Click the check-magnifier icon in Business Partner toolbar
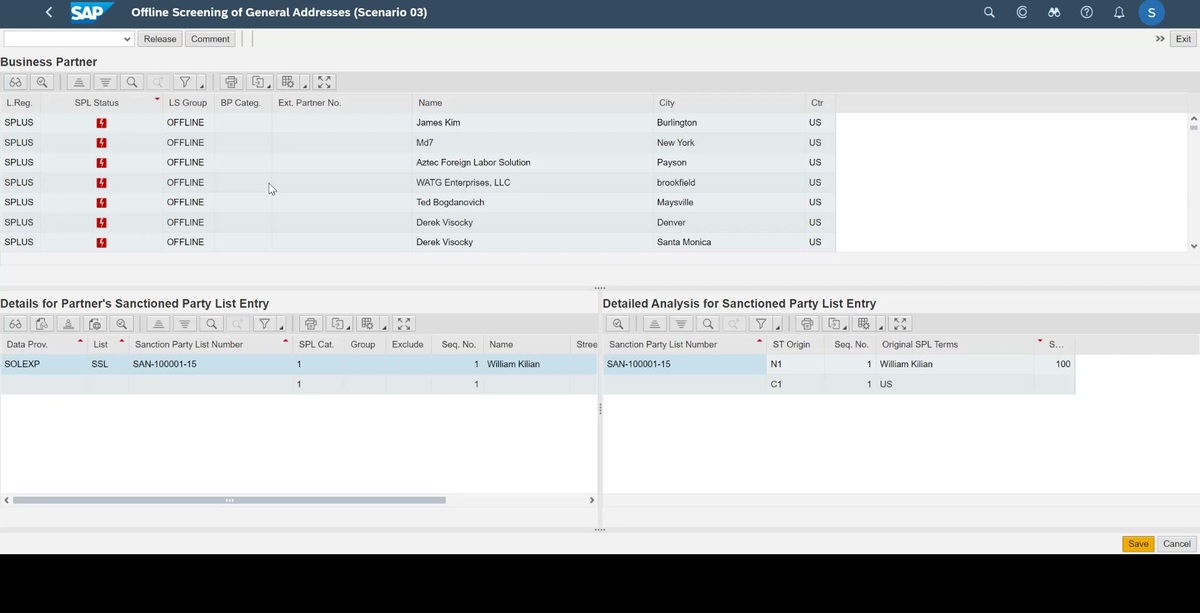 (x=42, y=82)
